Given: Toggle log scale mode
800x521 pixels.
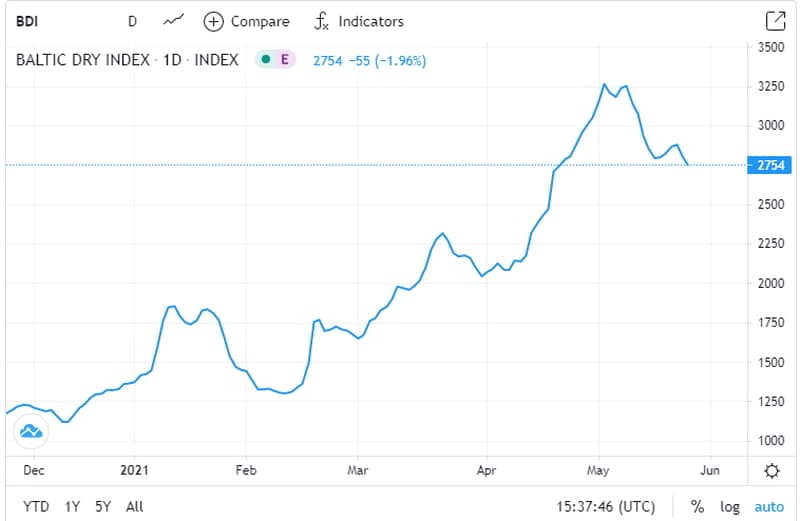Looking at the screenshot, I should pyautogui.click(x=730, y=507).
